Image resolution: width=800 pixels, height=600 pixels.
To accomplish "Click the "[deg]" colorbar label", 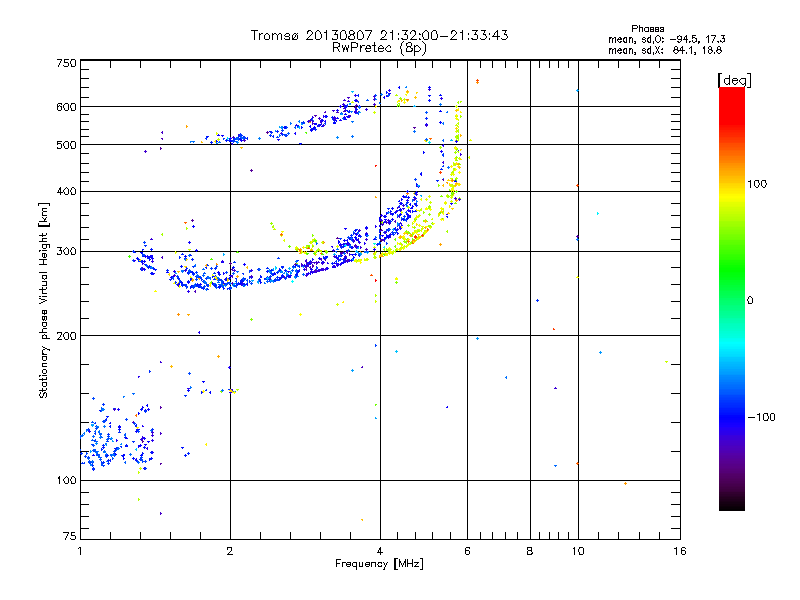I will pyautogui.click(x=734, y=80).
